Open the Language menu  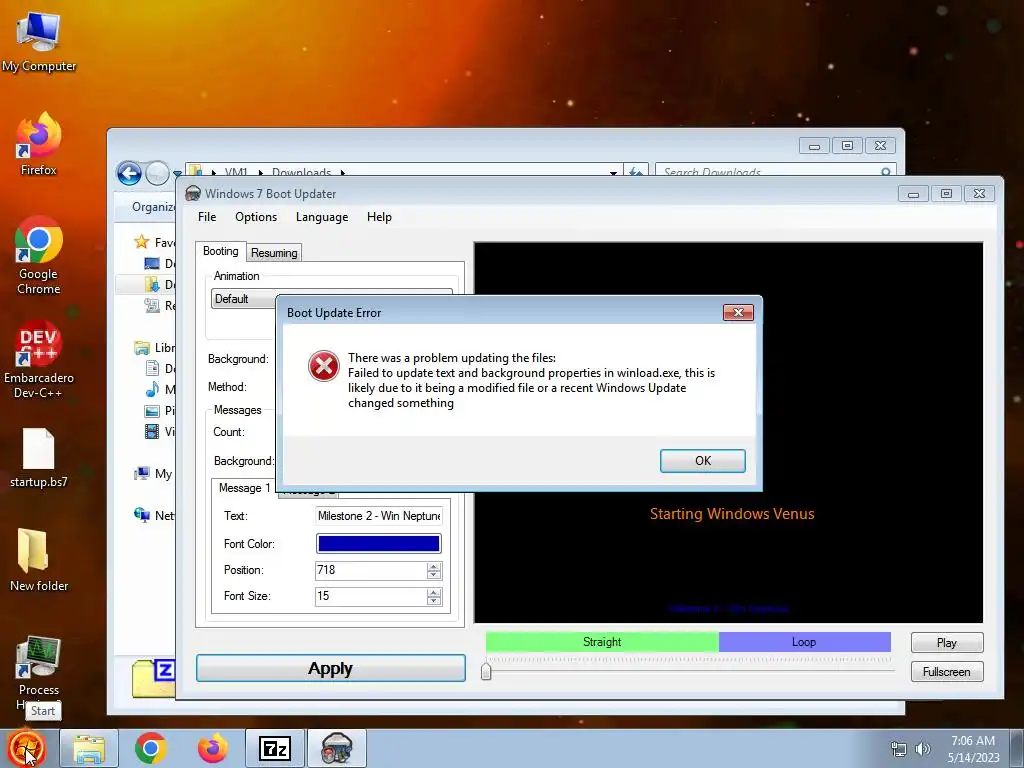(322, 217)
